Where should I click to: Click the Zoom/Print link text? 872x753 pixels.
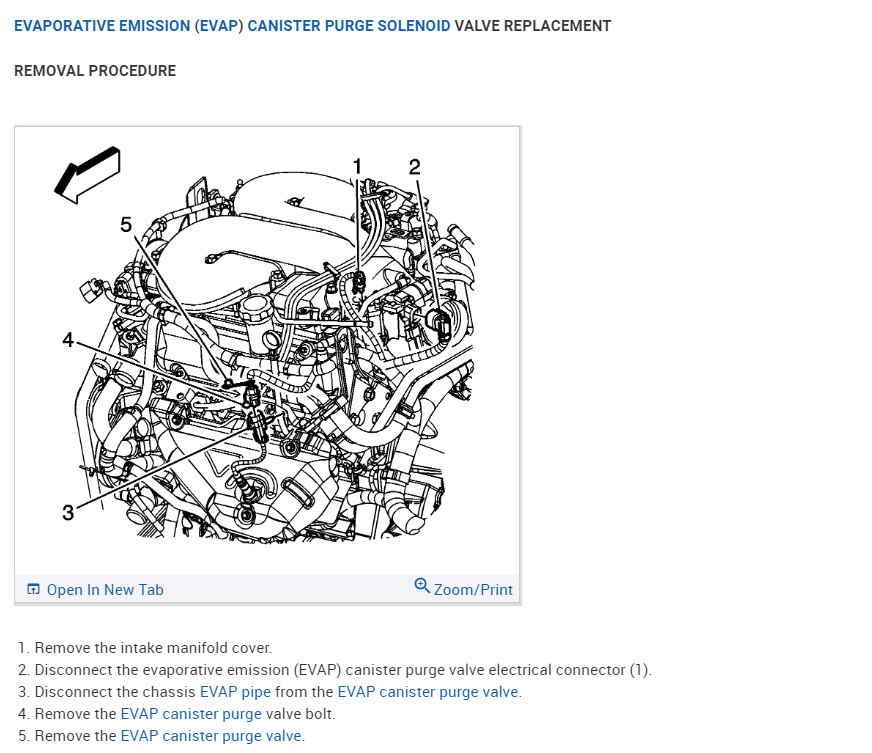(x=473, y=589)
